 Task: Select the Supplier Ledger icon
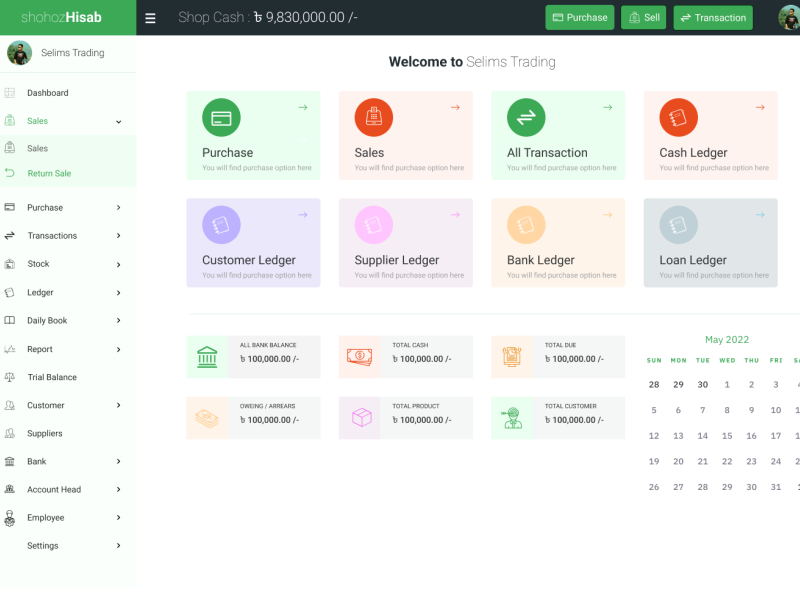click(x=373, y=224)
